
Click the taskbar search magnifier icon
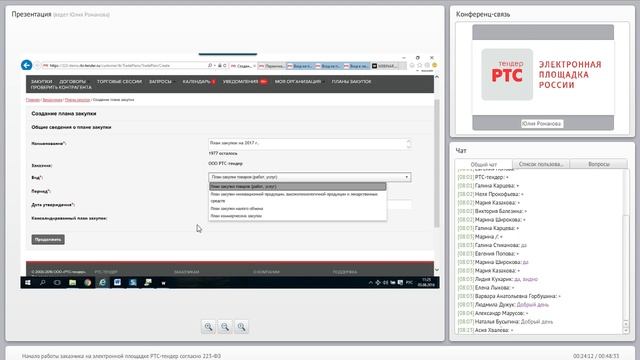[x=42, y=282]
